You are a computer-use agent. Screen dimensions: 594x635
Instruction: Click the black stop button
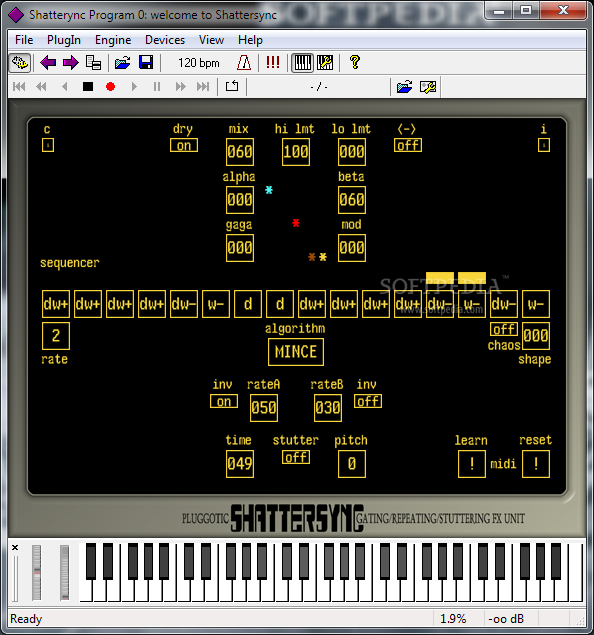pos(88,87)
